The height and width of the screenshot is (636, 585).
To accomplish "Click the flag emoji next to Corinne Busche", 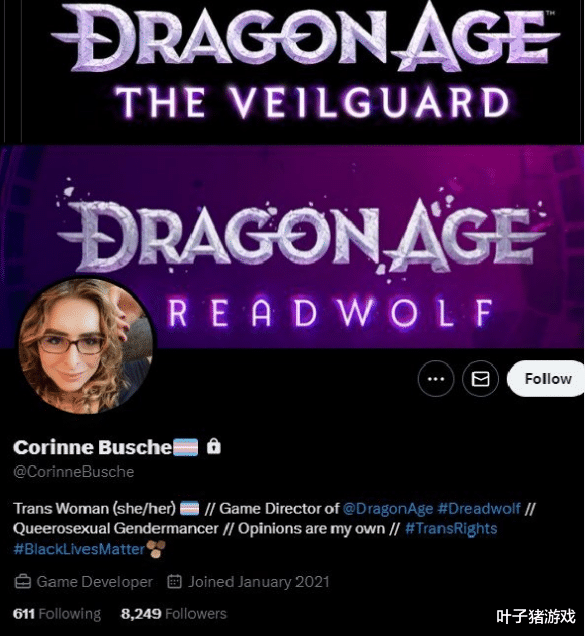I will [x=186, y=447].
